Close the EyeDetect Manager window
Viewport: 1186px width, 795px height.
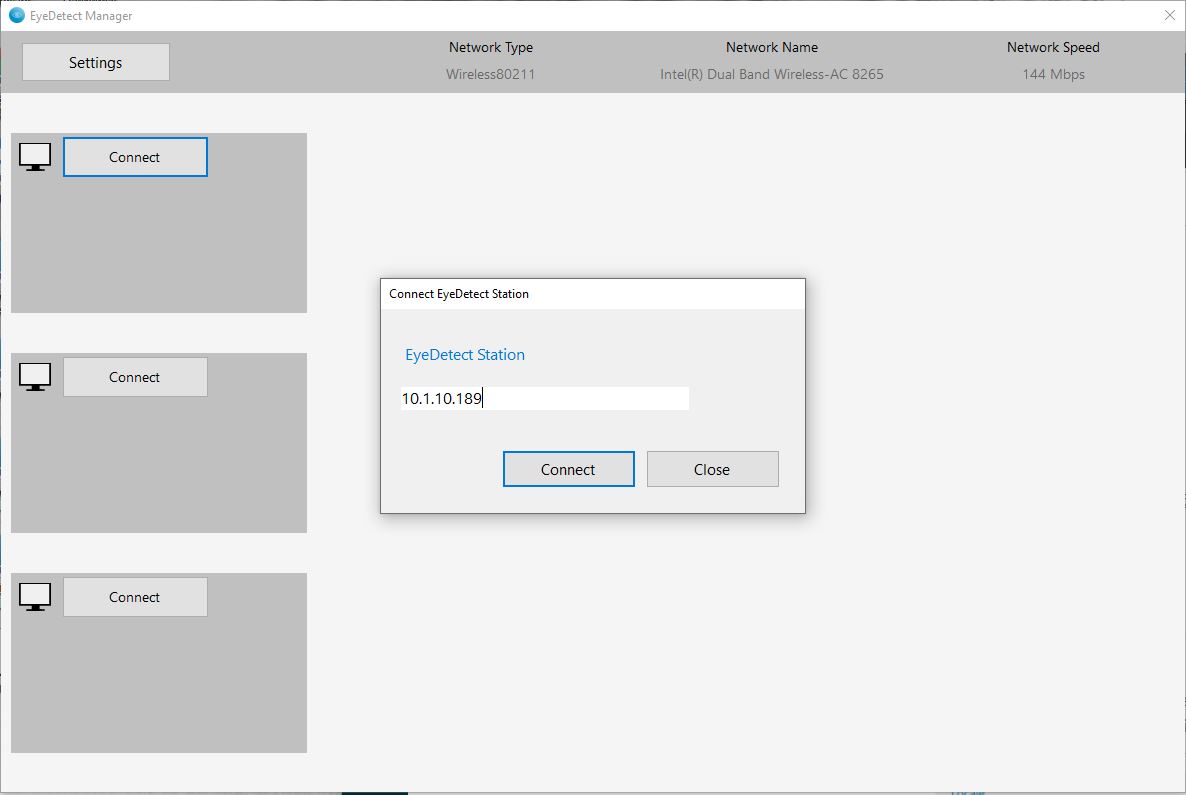[1169, 15]
